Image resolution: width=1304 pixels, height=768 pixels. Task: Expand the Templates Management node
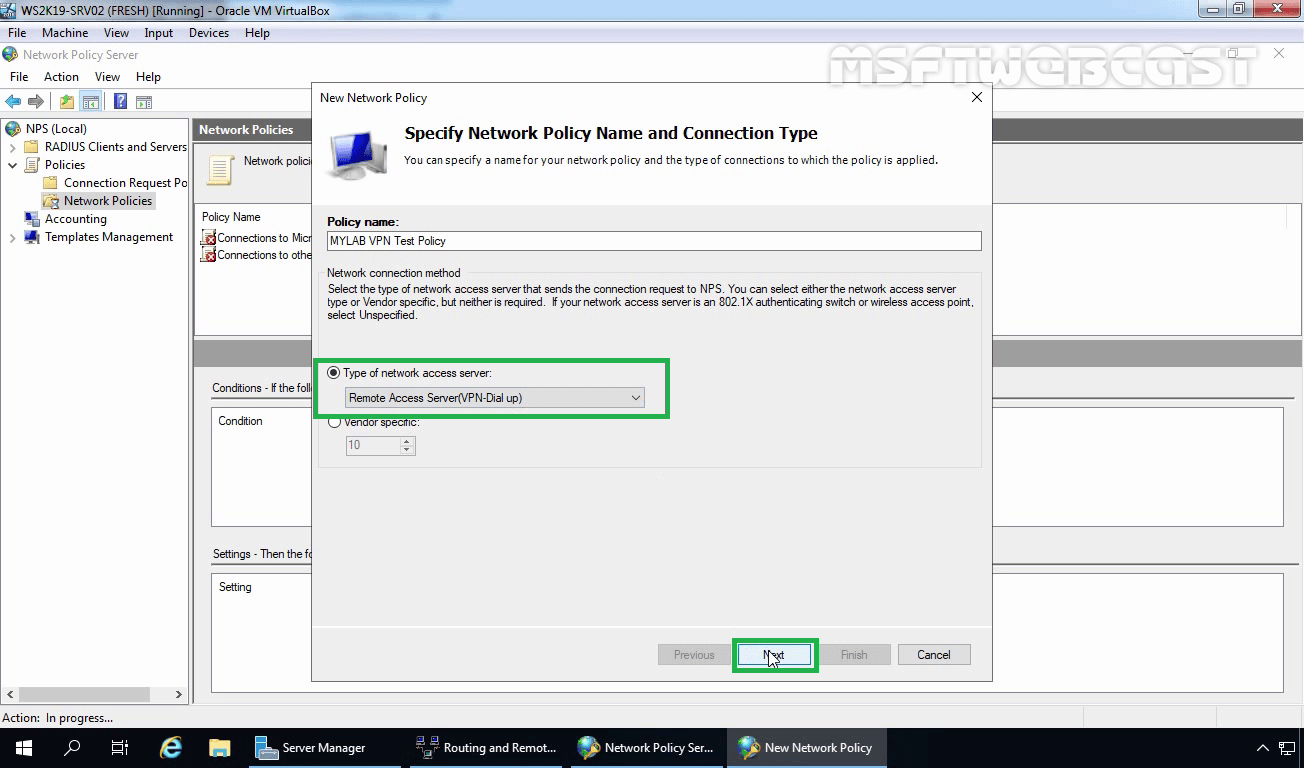12,237
